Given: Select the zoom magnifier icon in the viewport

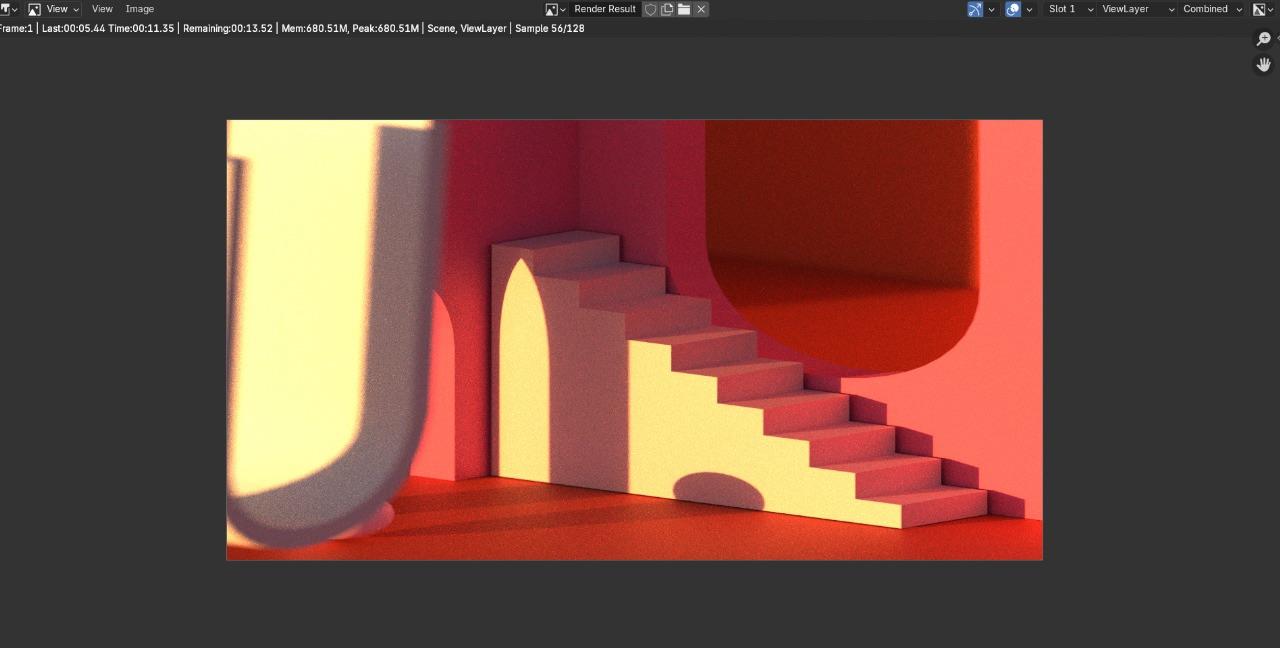Looking at the screenshot, I should coord(1263,39).
